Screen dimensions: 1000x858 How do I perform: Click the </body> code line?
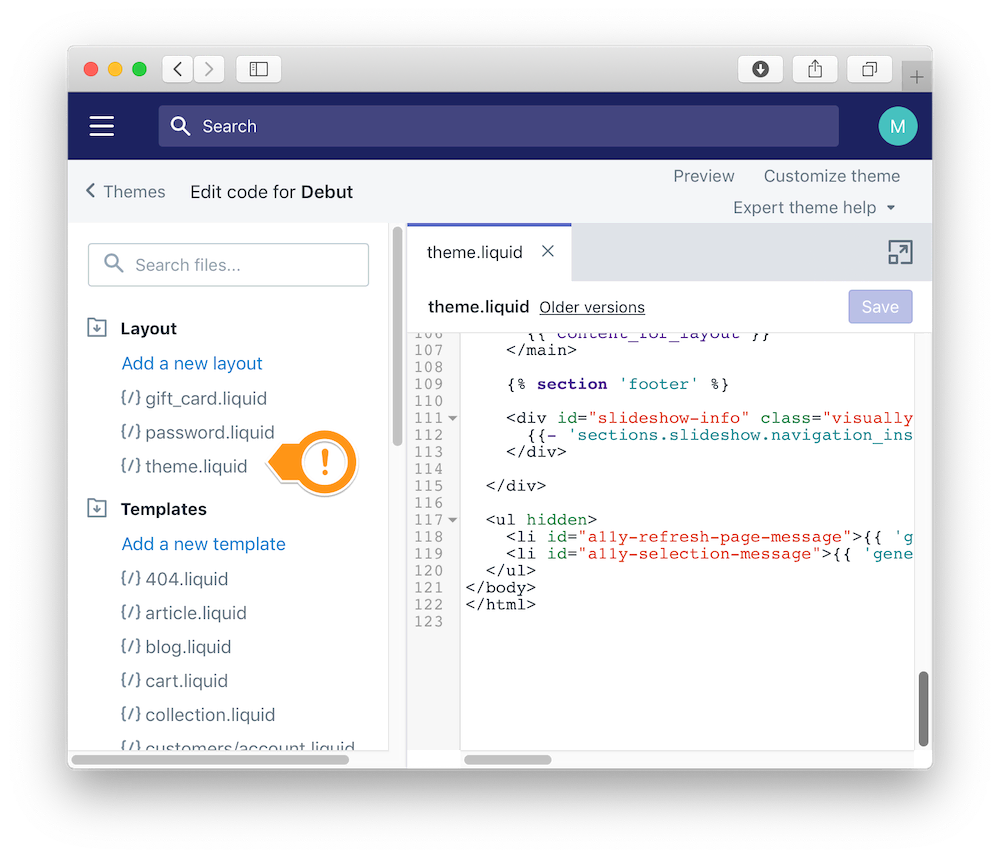(x=501, y=588)
